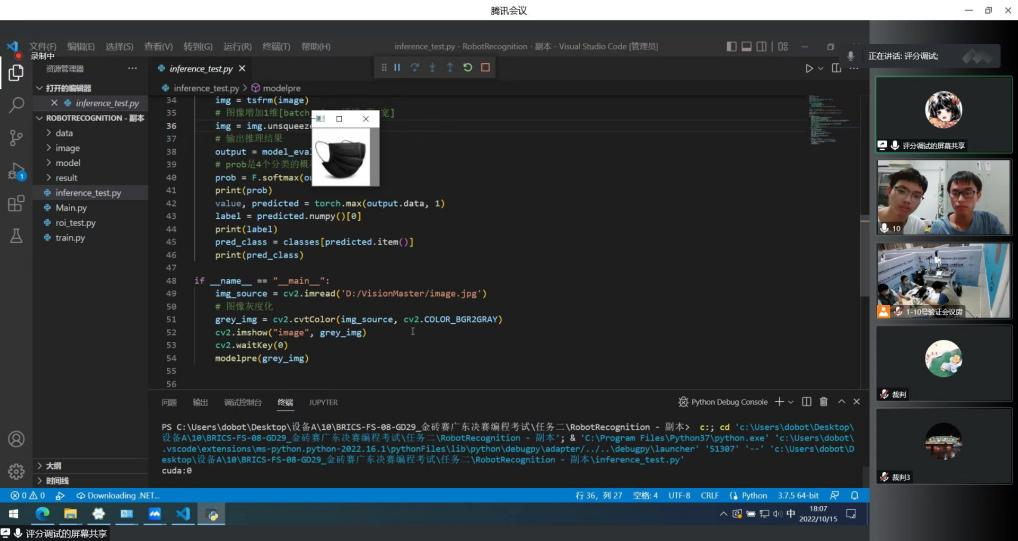1018x541 pixels.
Task: Close the inference_test.py editor tab
Action: tap(242, 68)
